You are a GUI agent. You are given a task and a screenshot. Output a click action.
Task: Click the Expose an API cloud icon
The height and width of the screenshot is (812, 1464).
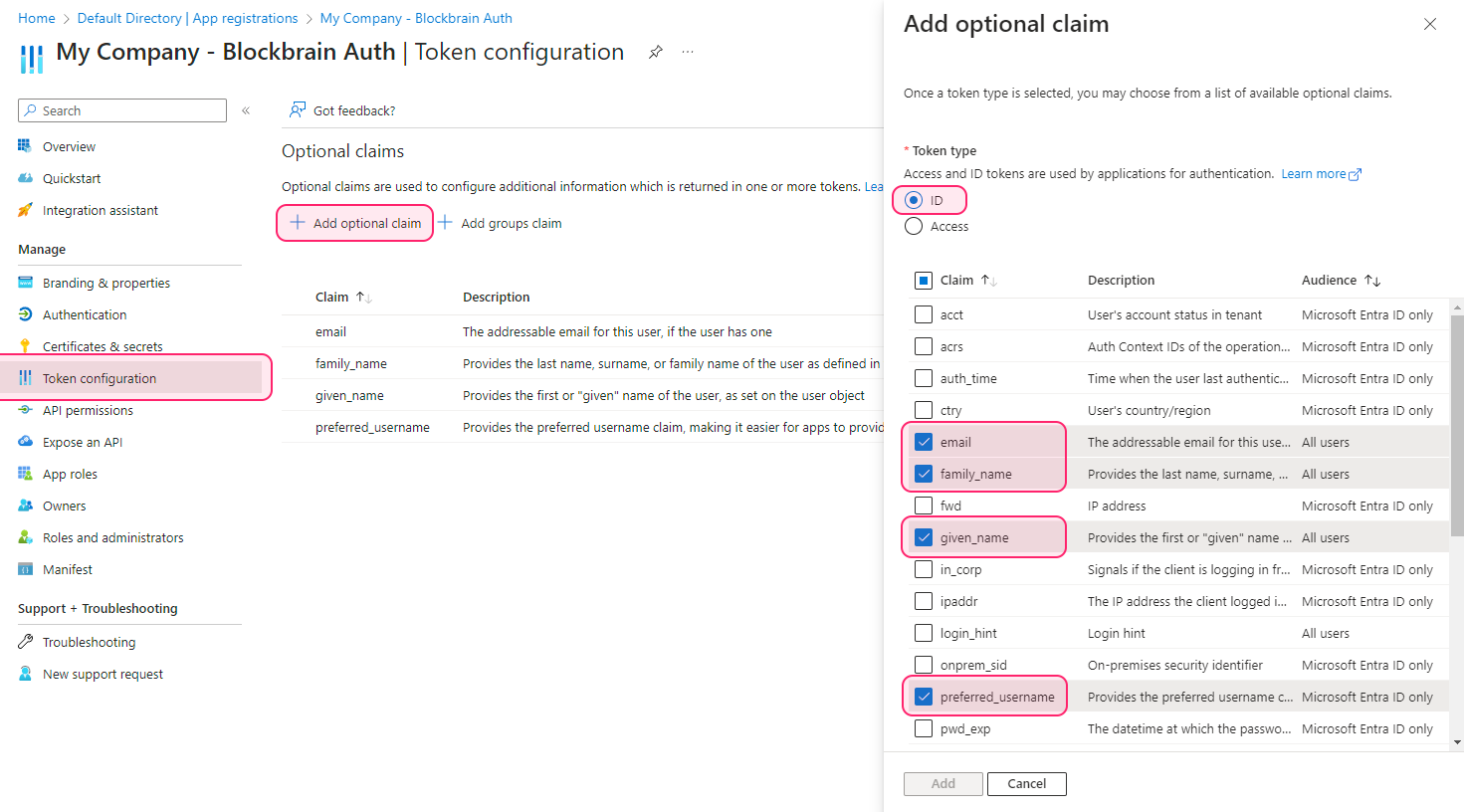point(25,442)
